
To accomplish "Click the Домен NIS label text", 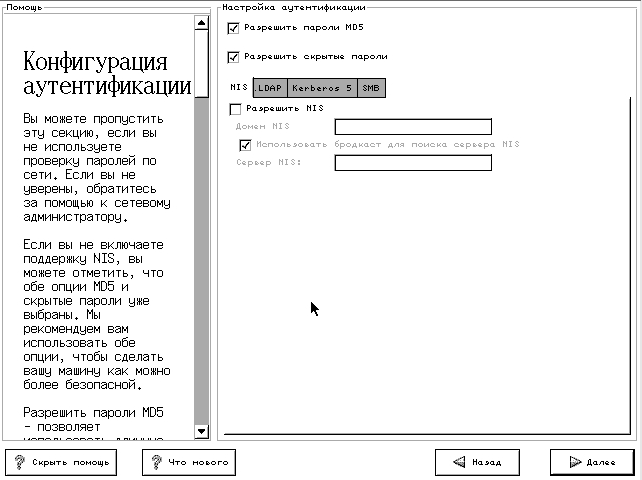I will tap(262, 127).
